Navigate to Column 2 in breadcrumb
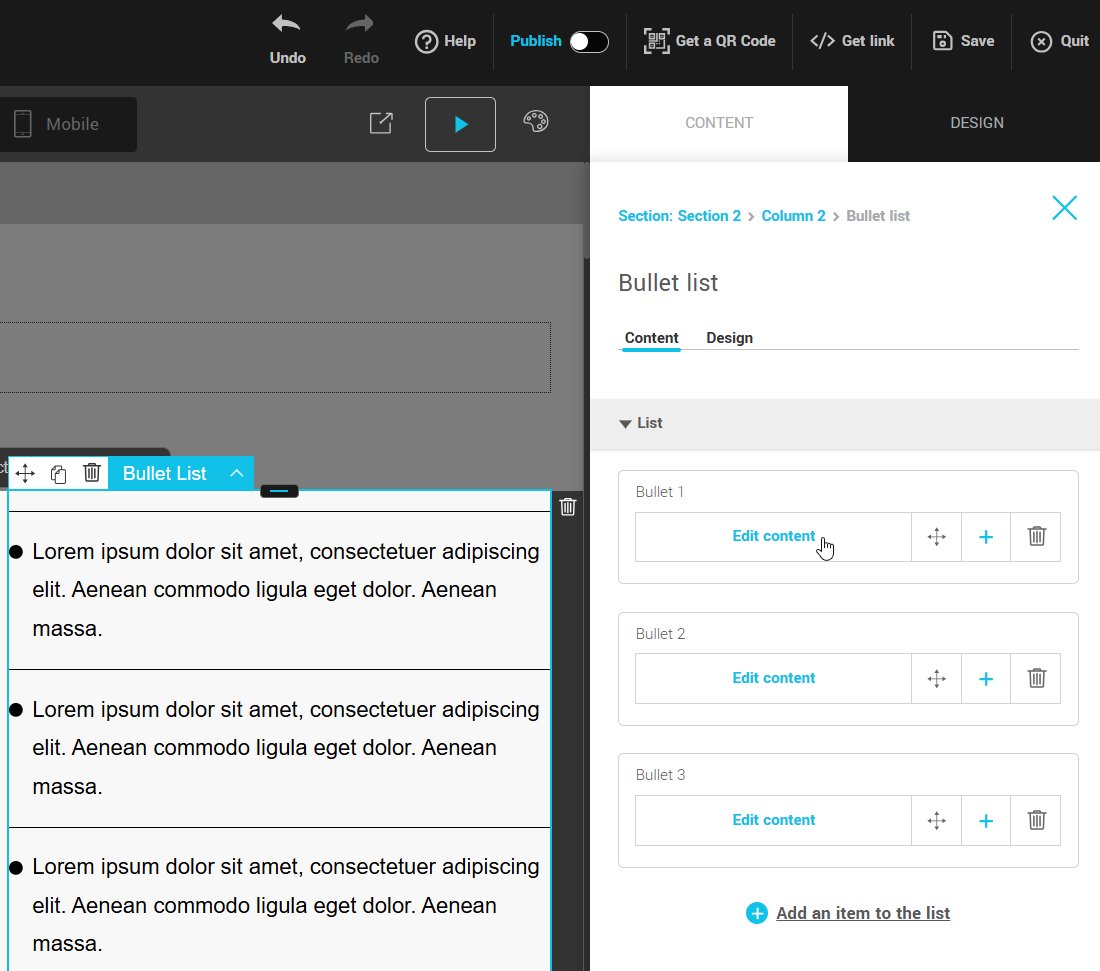Screen dimensions: 1100x971 [793, 216]
